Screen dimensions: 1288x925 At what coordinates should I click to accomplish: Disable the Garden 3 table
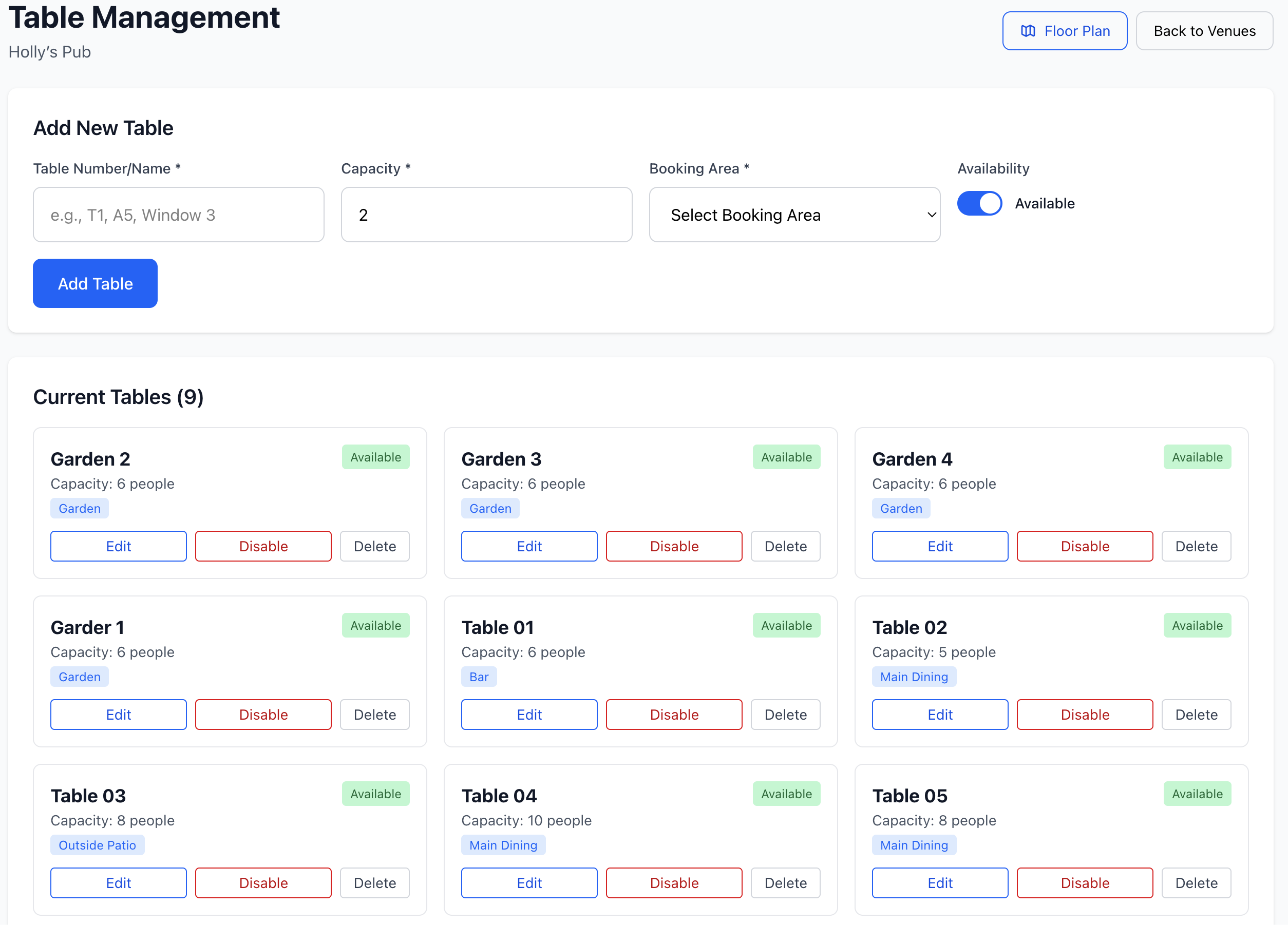pyautogui.click(x=674, y=546)
